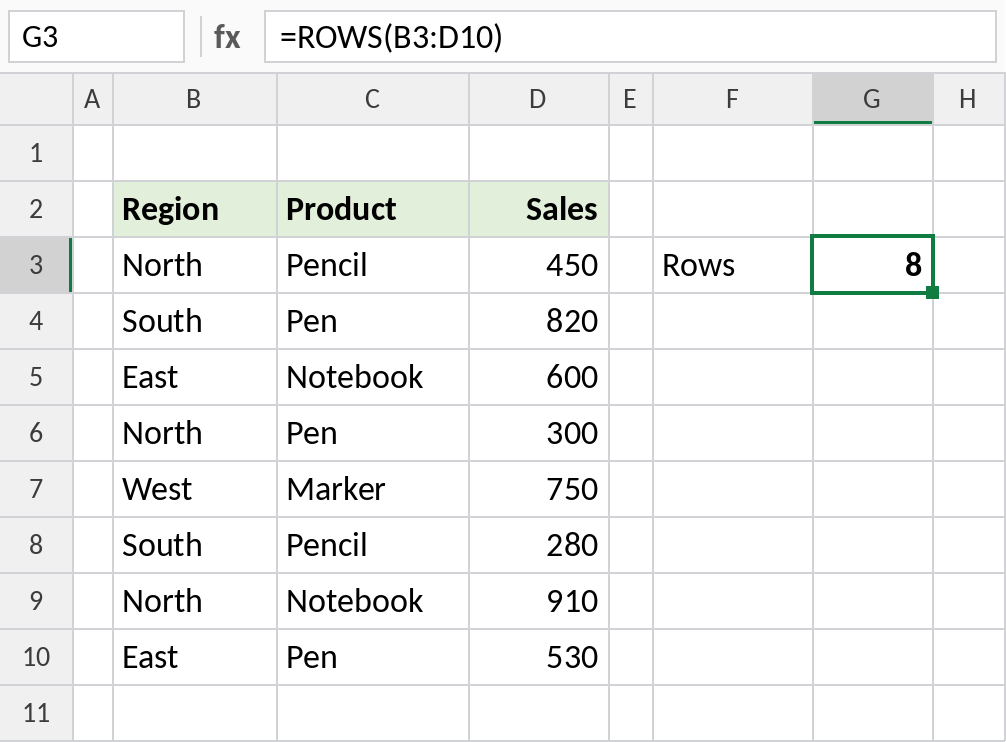Select column E header
This screenshot has width=1006, height=742.
pyautogui.click(x=631, y=99)
